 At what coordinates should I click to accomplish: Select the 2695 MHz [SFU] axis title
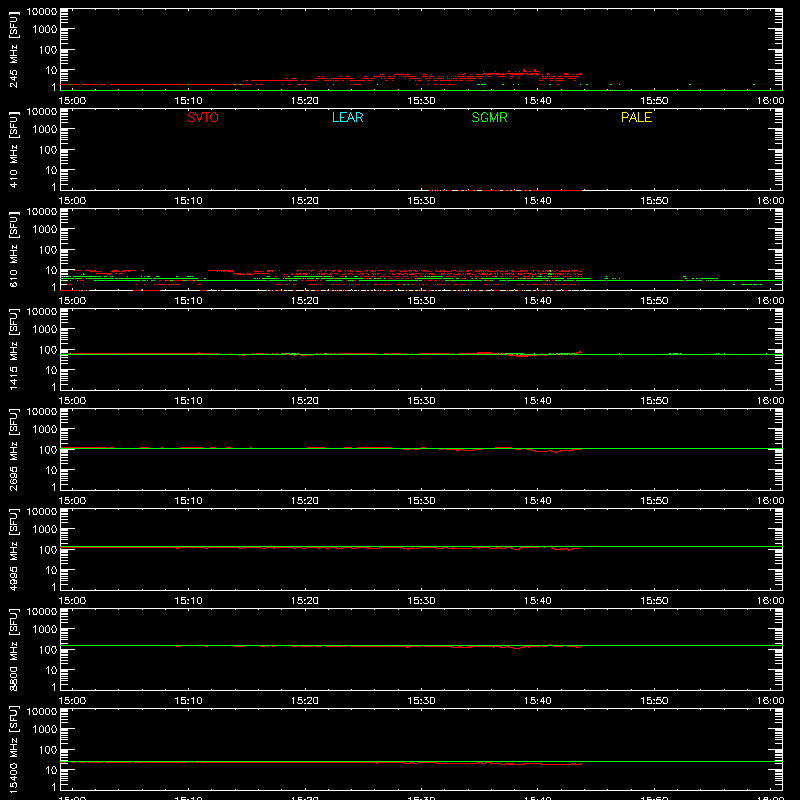point(14,450)
